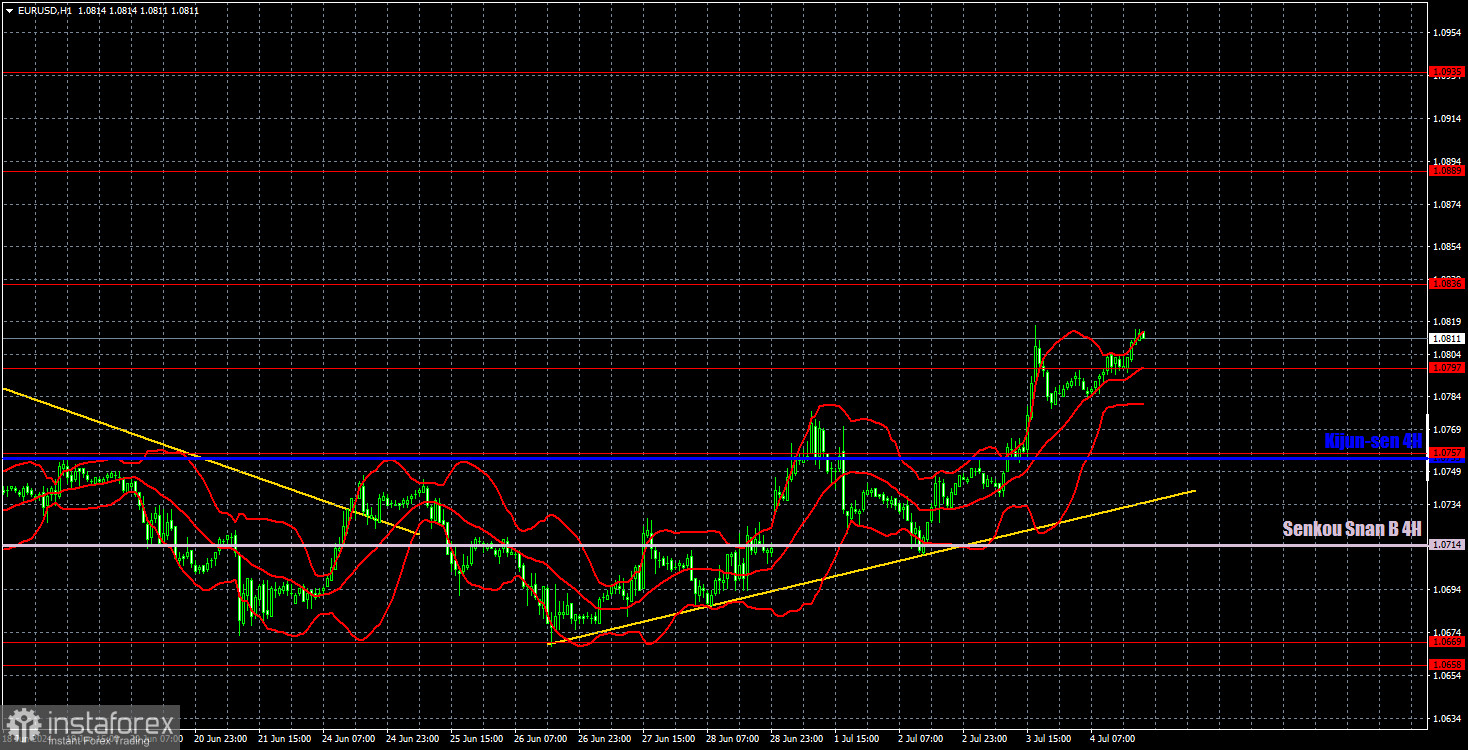This screenshot has height=750, width=1468.
Task: Click the 1.0784 price axis label
Action: [x=1448, y=397]
